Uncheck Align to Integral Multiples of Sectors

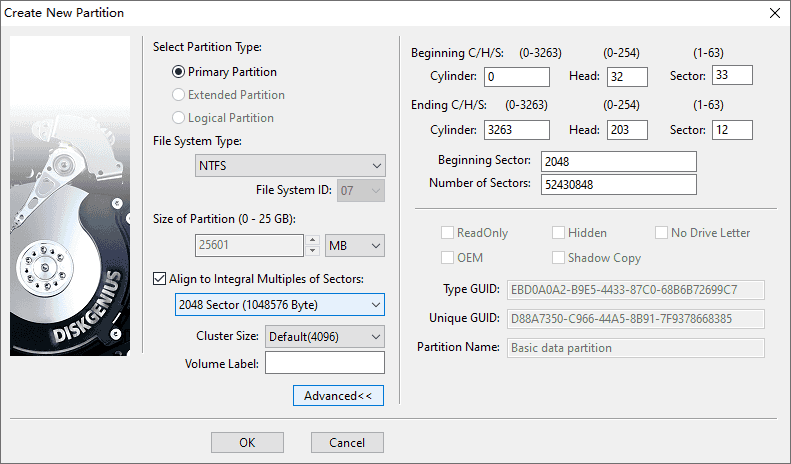click(161, 278)
